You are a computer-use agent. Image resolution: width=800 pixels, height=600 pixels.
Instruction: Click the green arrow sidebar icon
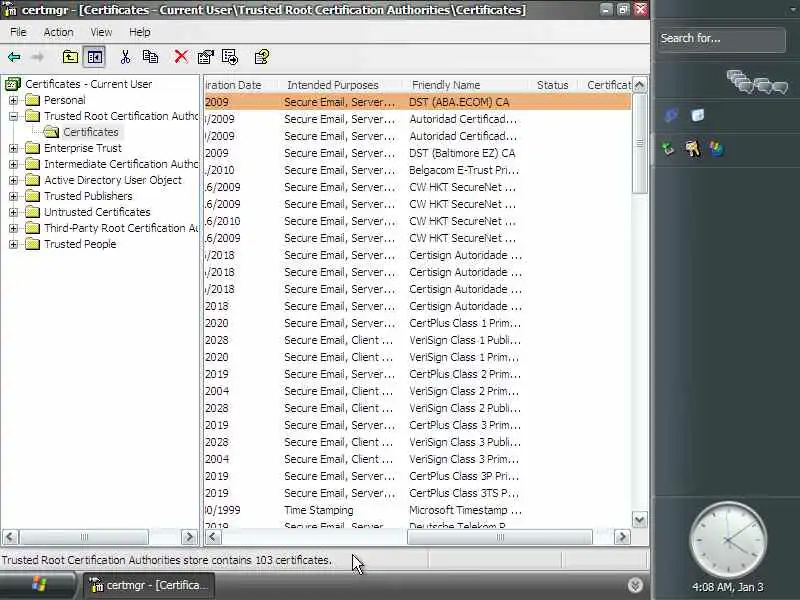point(668,149)
